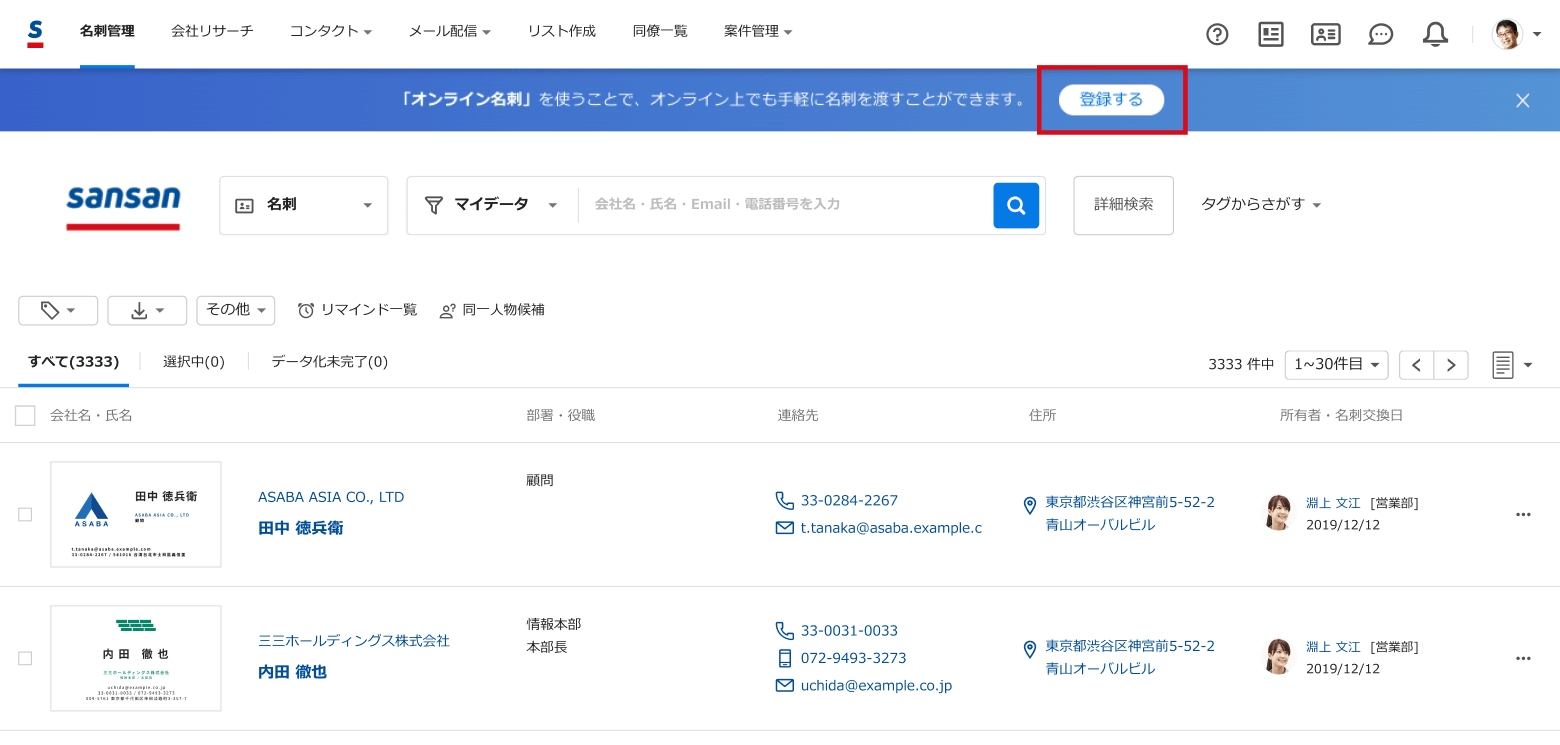Click email t.tanaka@asaba.example.c
This screenshot has width=1560, height=745.
coord(891,528)
